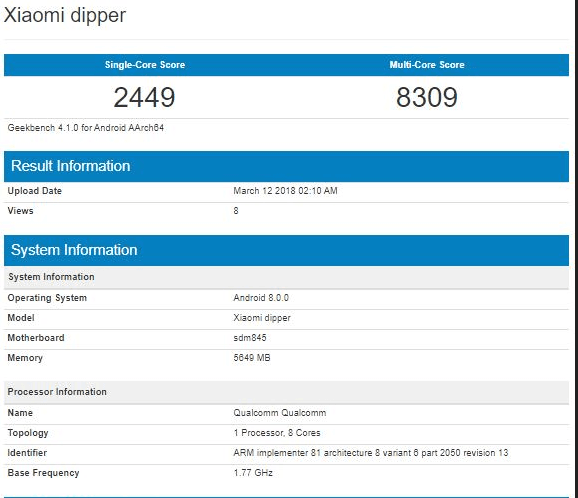This screenshot has width=578, height=498.
Task: Click the gray 'System Information' subheading row
Action: (x=286, y=277)
